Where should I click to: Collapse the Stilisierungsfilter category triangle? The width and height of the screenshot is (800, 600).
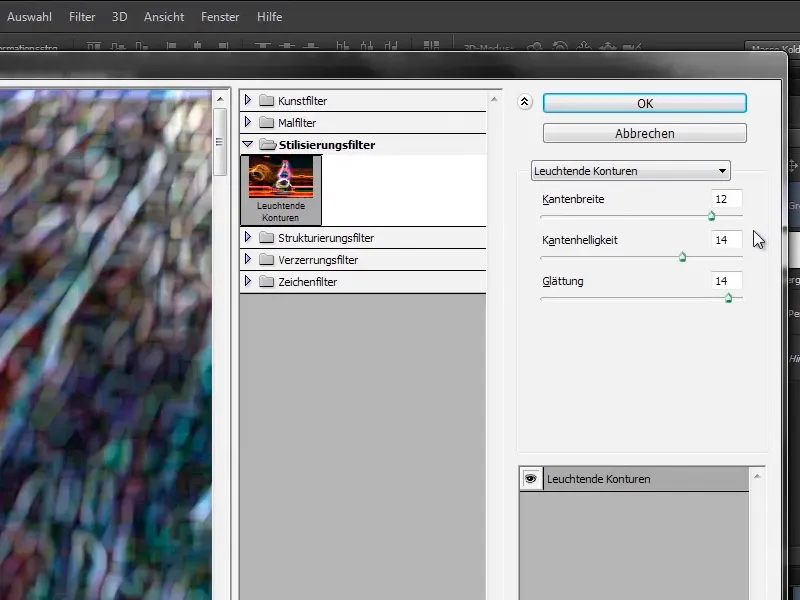248,144
